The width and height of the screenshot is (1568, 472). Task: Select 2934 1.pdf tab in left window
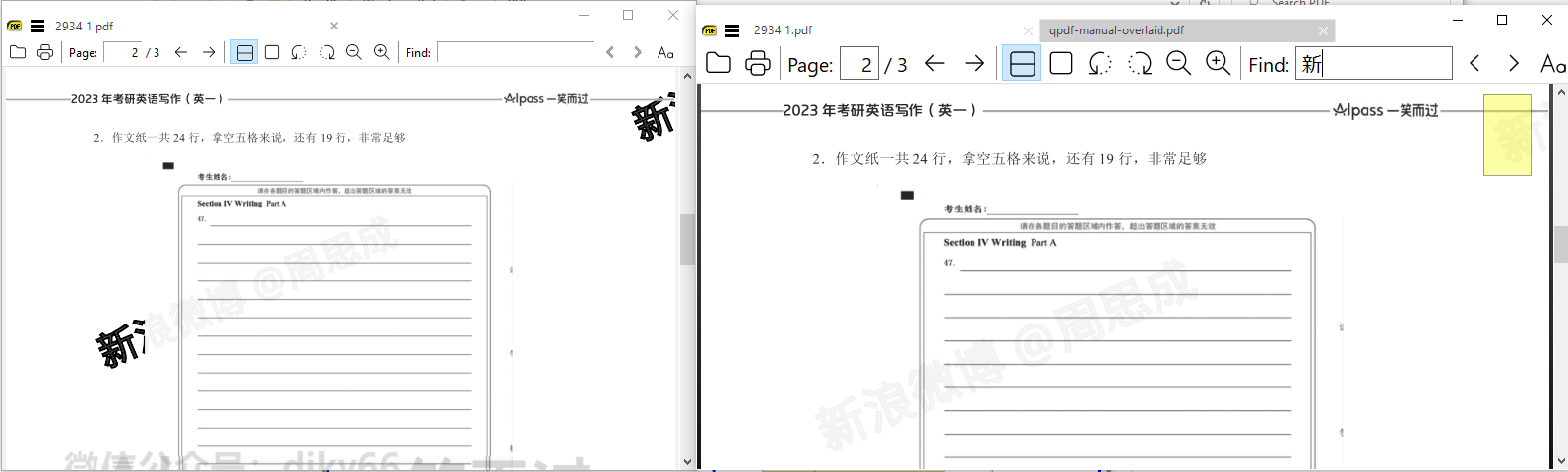pyautogui.click(x=86, y=27)
